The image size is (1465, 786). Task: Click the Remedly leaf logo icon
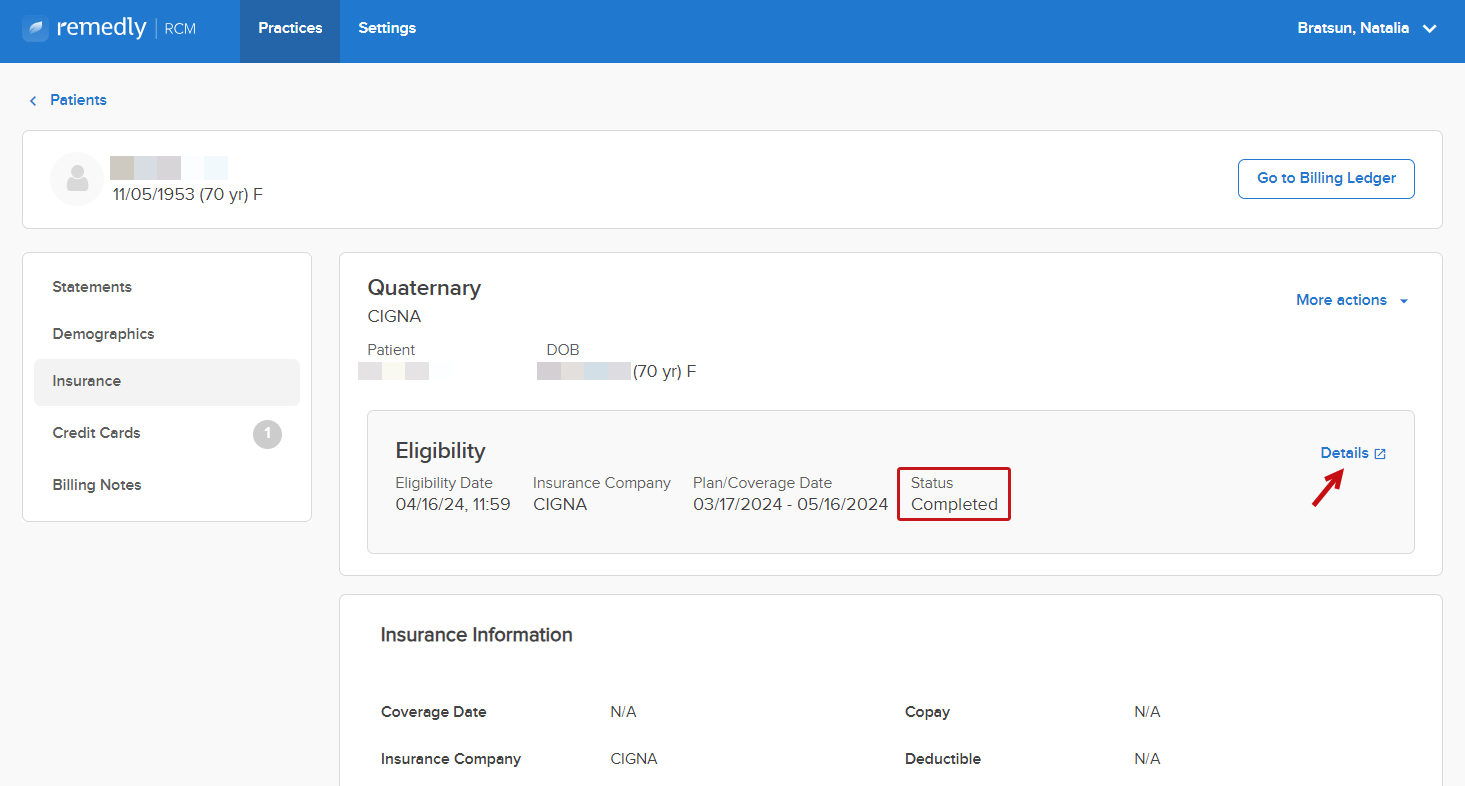coord(35,28)
